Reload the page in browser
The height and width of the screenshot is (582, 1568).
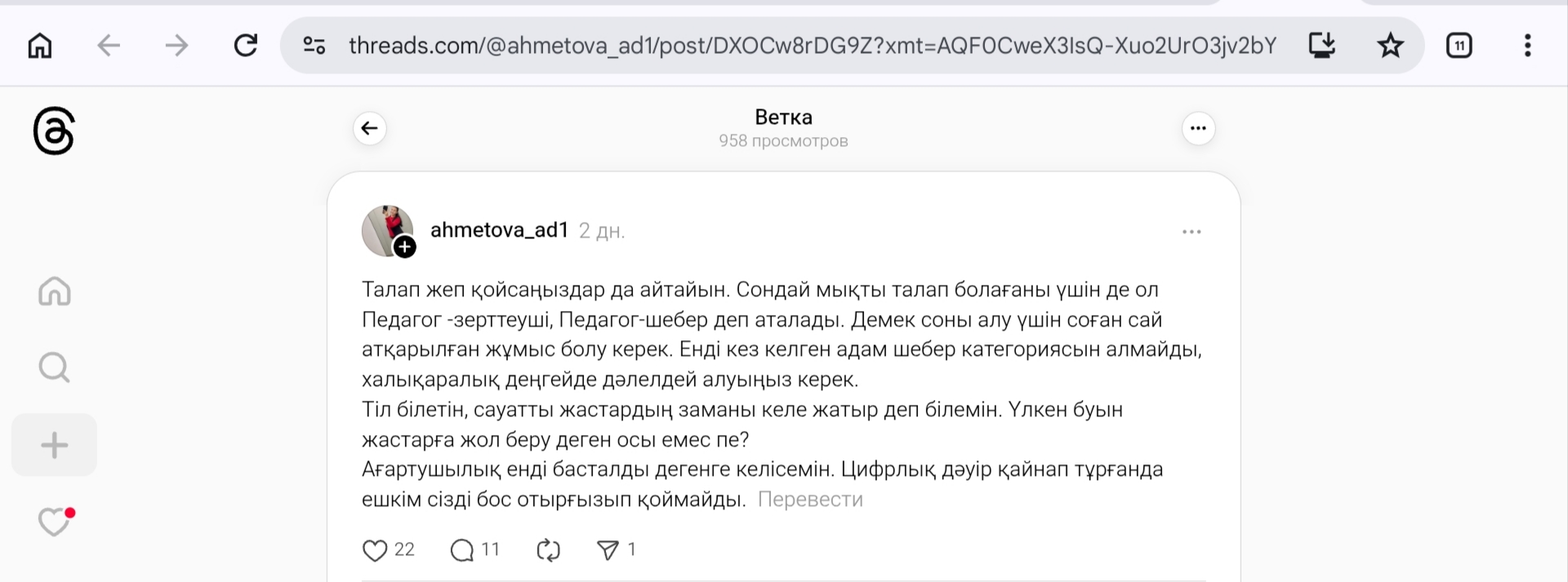coord(245,45)
